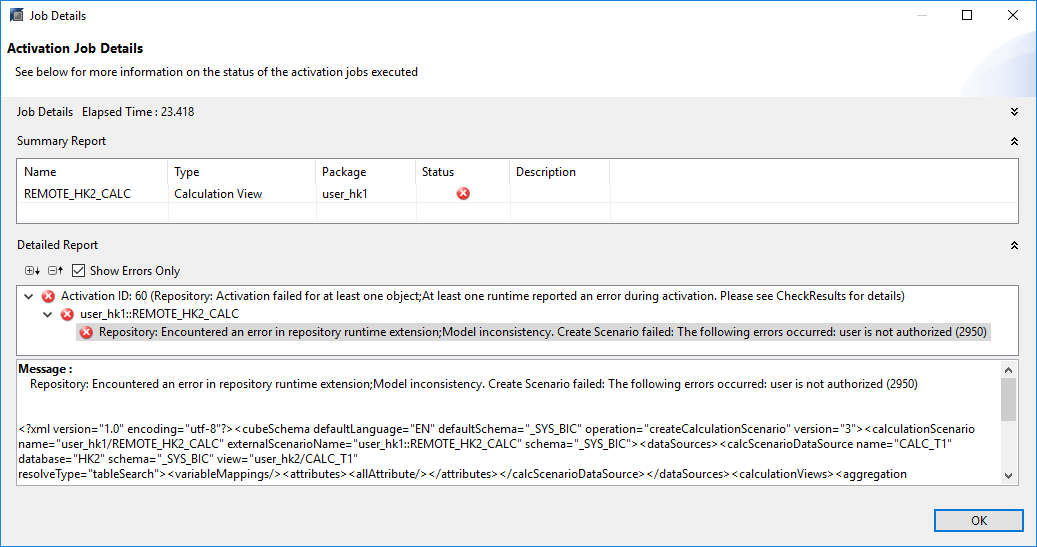Click the expand all icon in Detailed Report
Screen dimensions: 1037x547
click(32, 271)
